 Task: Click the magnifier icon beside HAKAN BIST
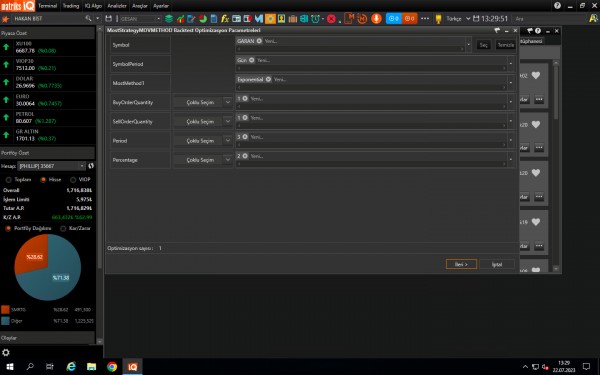pyautogui.click(x=88, y=18)
